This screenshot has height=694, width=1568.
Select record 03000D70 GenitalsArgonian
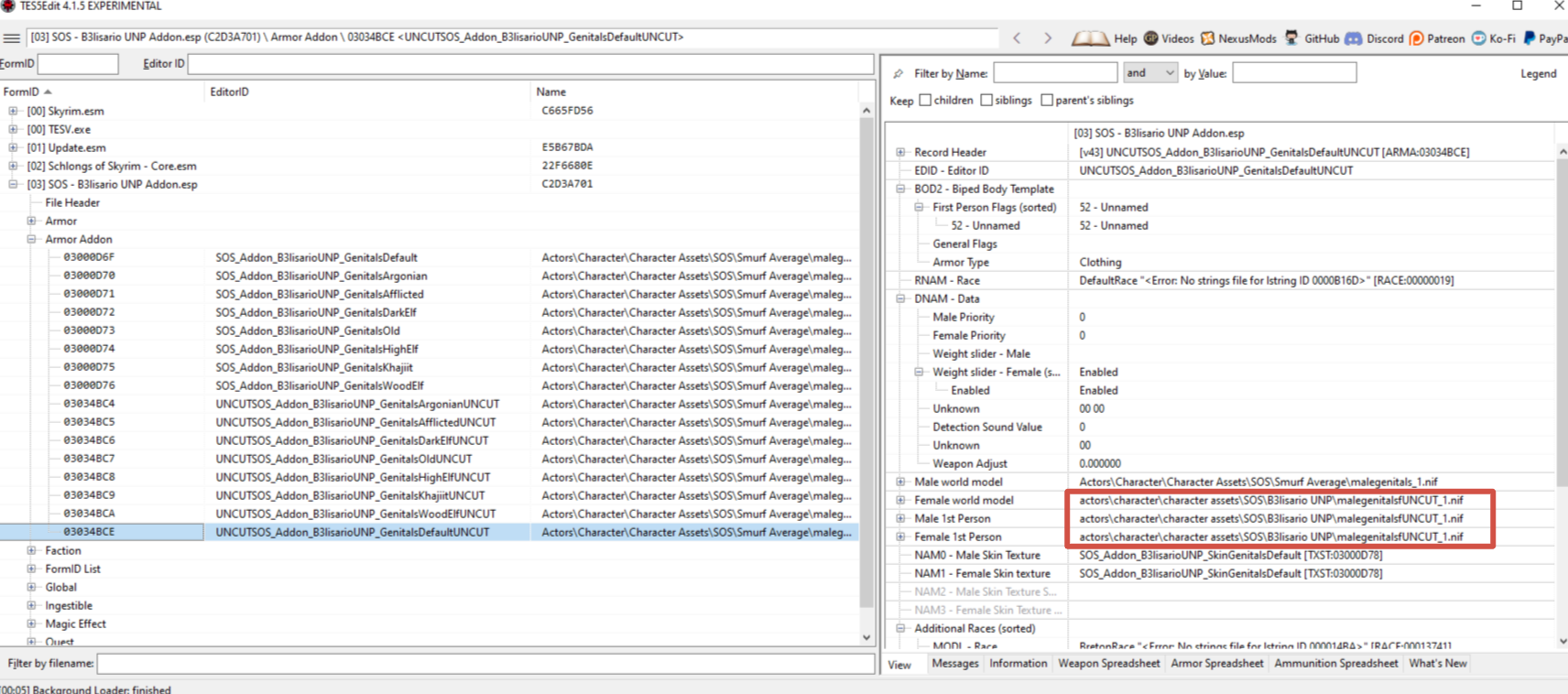tap(429, 276)
